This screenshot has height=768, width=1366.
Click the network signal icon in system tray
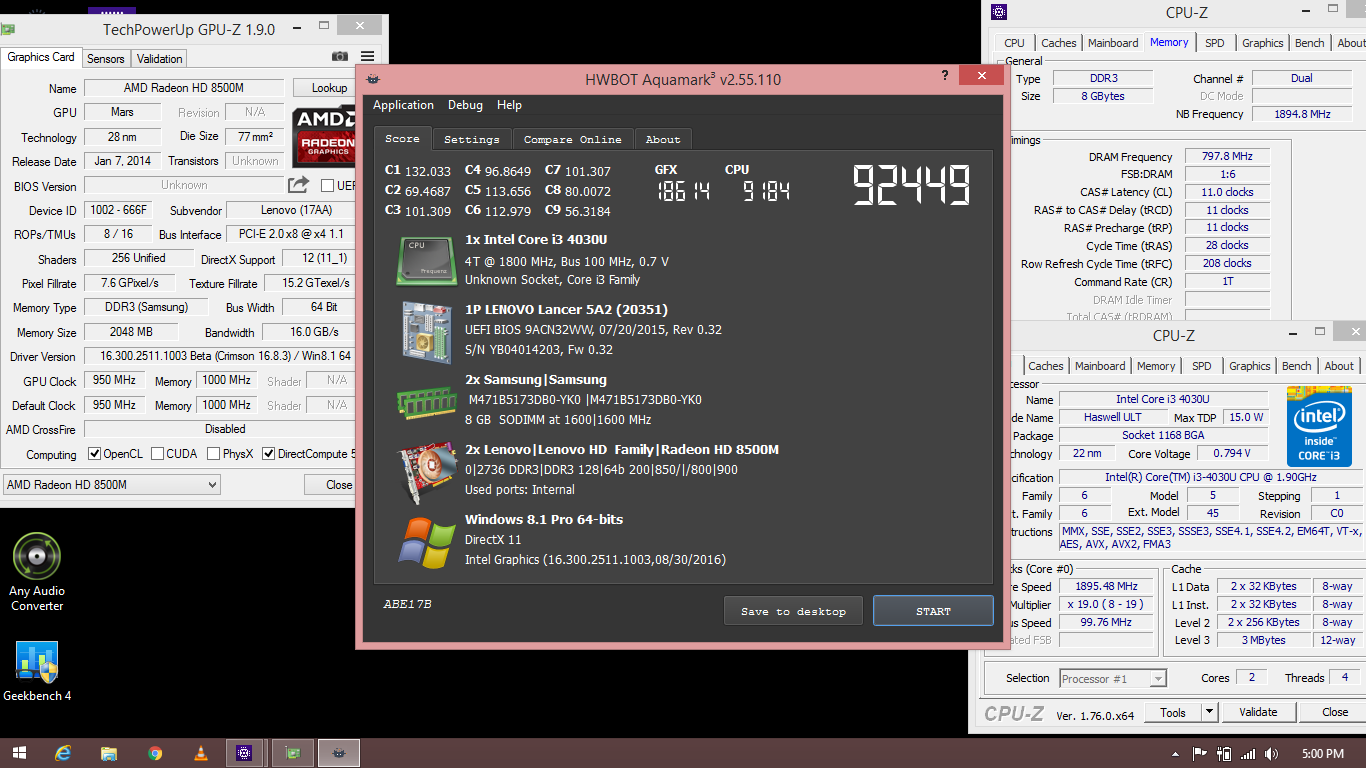point(1248,753)
